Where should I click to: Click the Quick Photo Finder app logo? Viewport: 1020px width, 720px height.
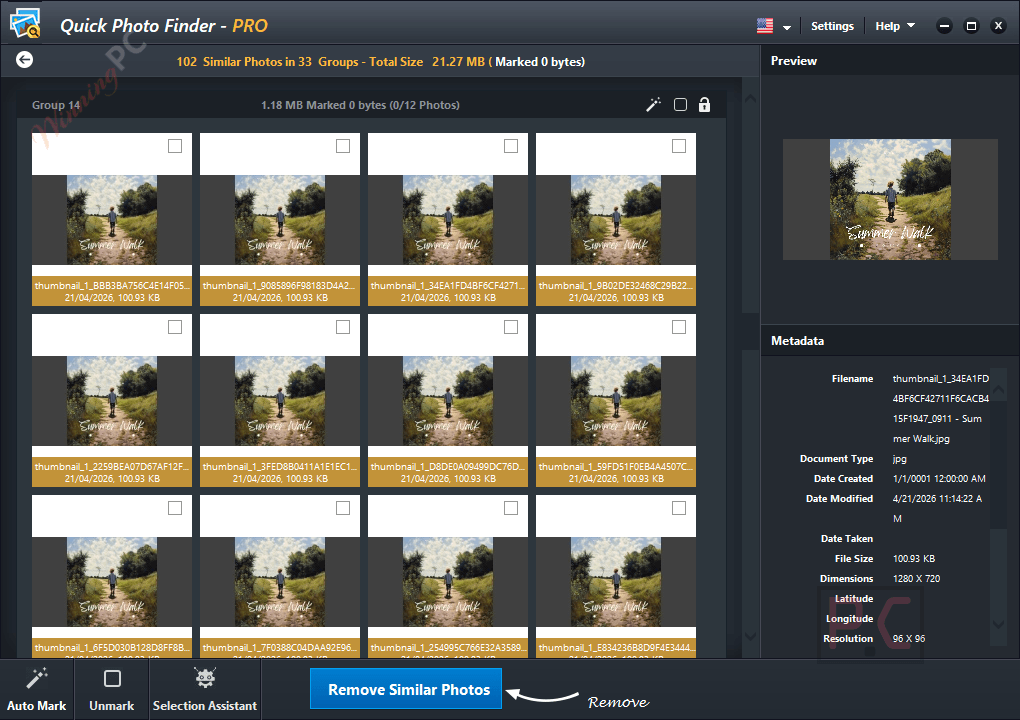(x=25, y=23)
